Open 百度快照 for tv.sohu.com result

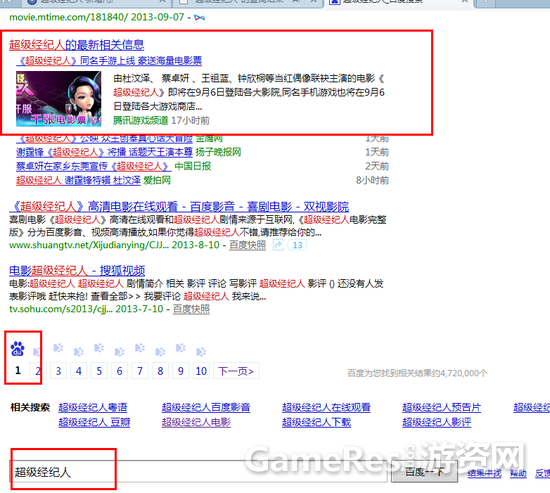192,309
